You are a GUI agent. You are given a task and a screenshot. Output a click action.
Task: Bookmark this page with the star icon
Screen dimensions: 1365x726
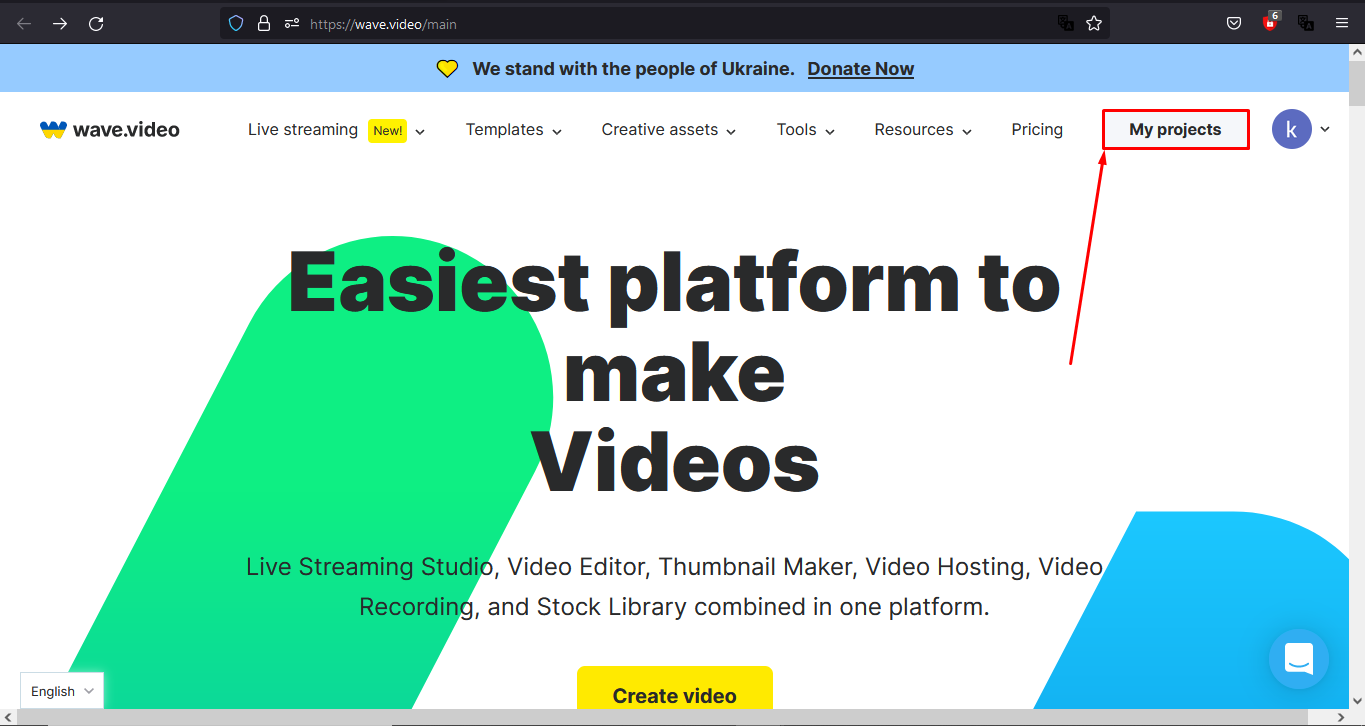[1094, 23]
